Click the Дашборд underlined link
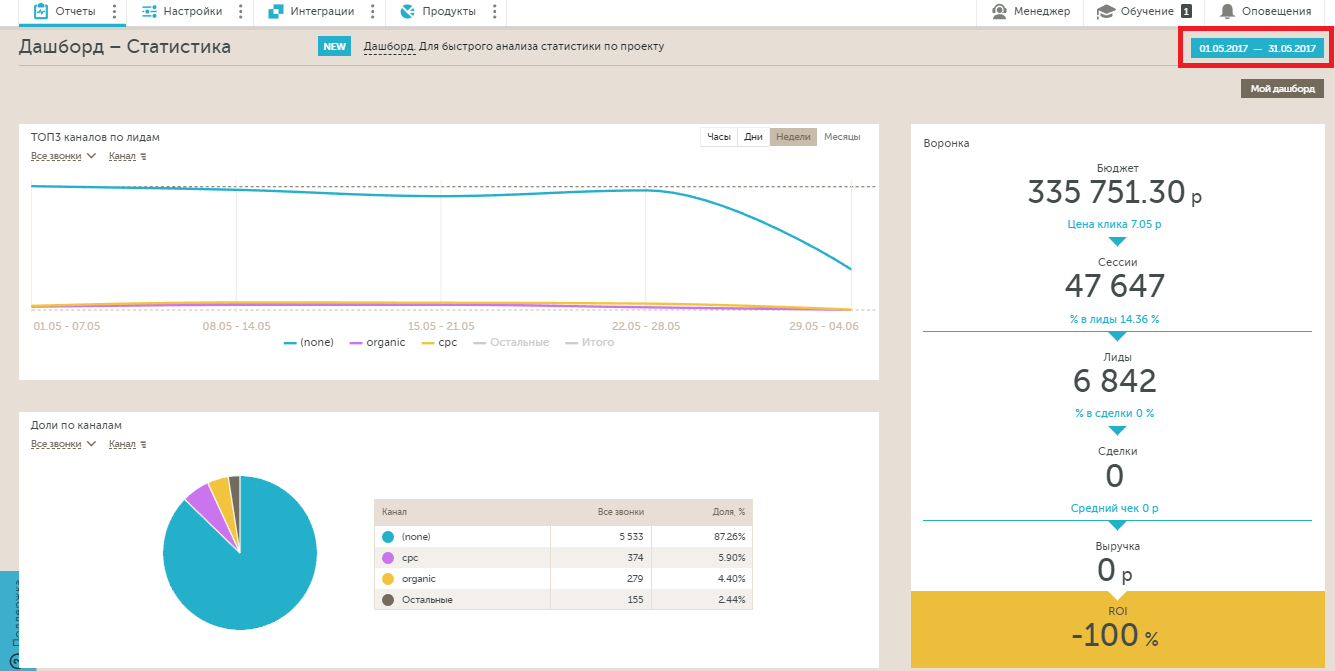 (388, 47)
